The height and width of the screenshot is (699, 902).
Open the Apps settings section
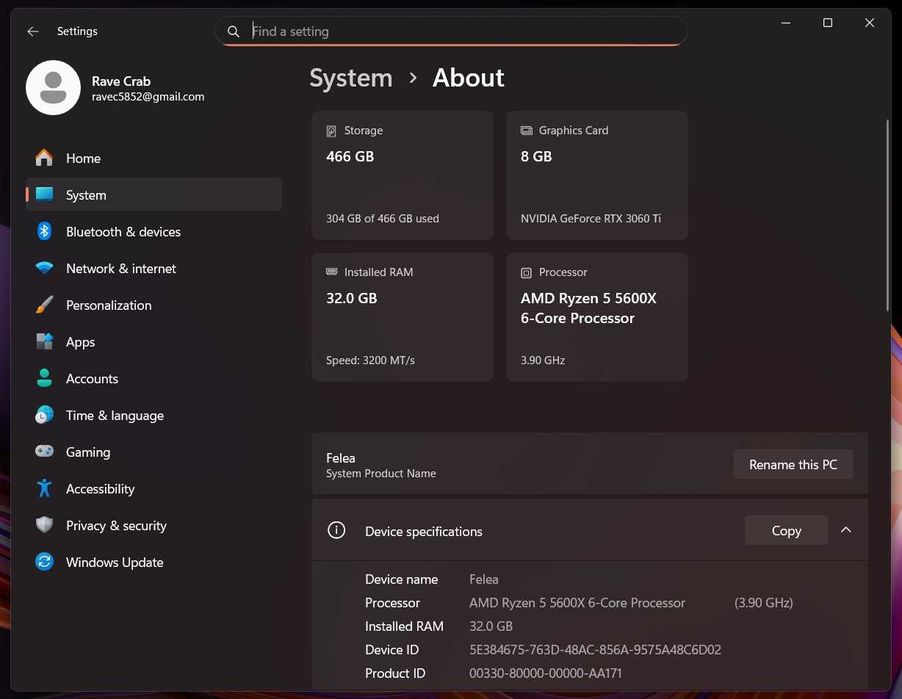[154, 342]
